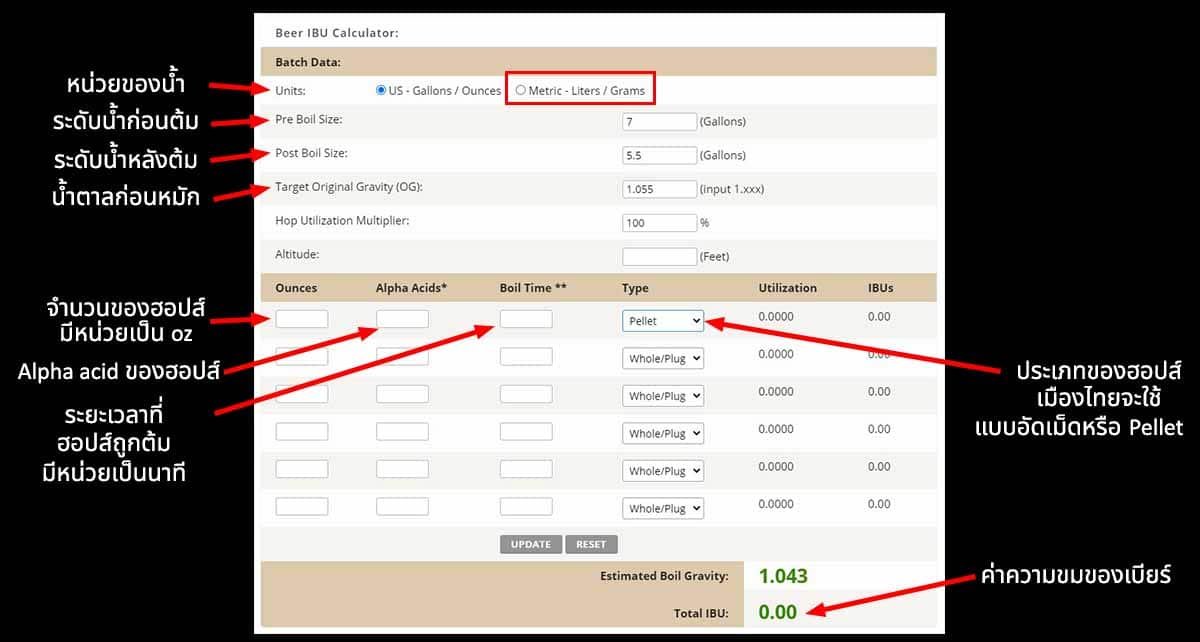Open the last row hop Type dropdown
The height and width of the screenshot is (642, 1200).
click(x=662, y=508)
